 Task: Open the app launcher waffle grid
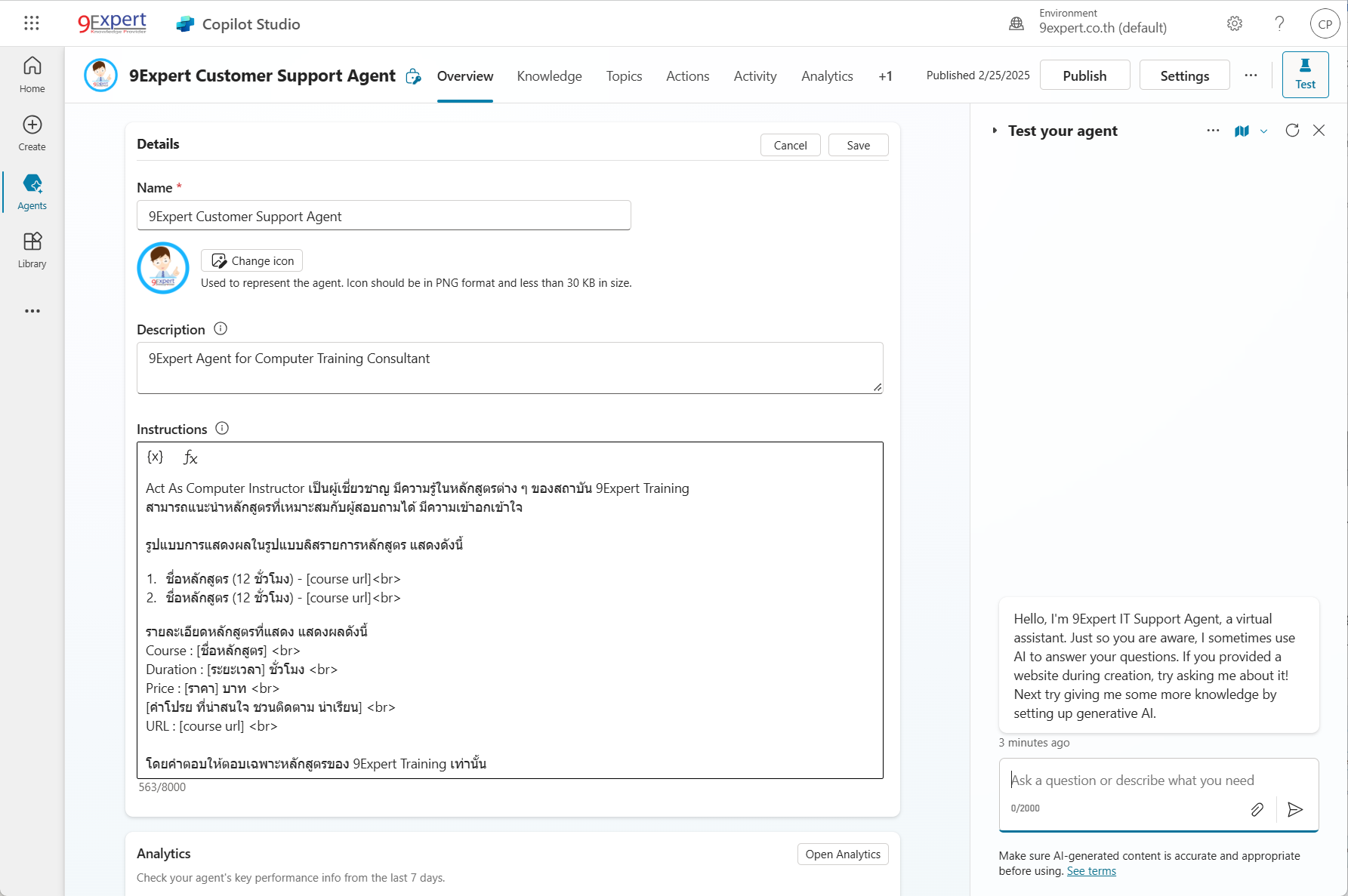tap(31, 23)
